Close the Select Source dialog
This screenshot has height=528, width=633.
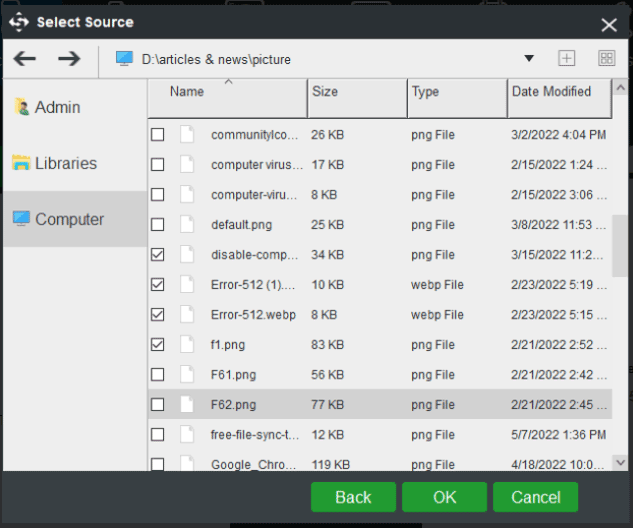[609, 25]
